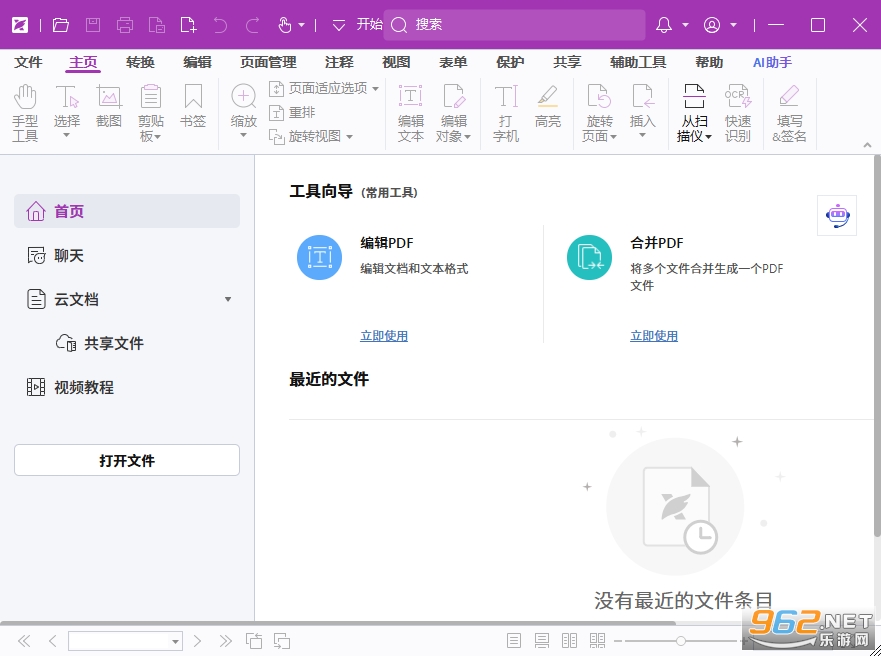This screenshot has width=881, height=656.
Task: Click 立即使用 link under 合并PDF
Action: [x=654, y=336]
